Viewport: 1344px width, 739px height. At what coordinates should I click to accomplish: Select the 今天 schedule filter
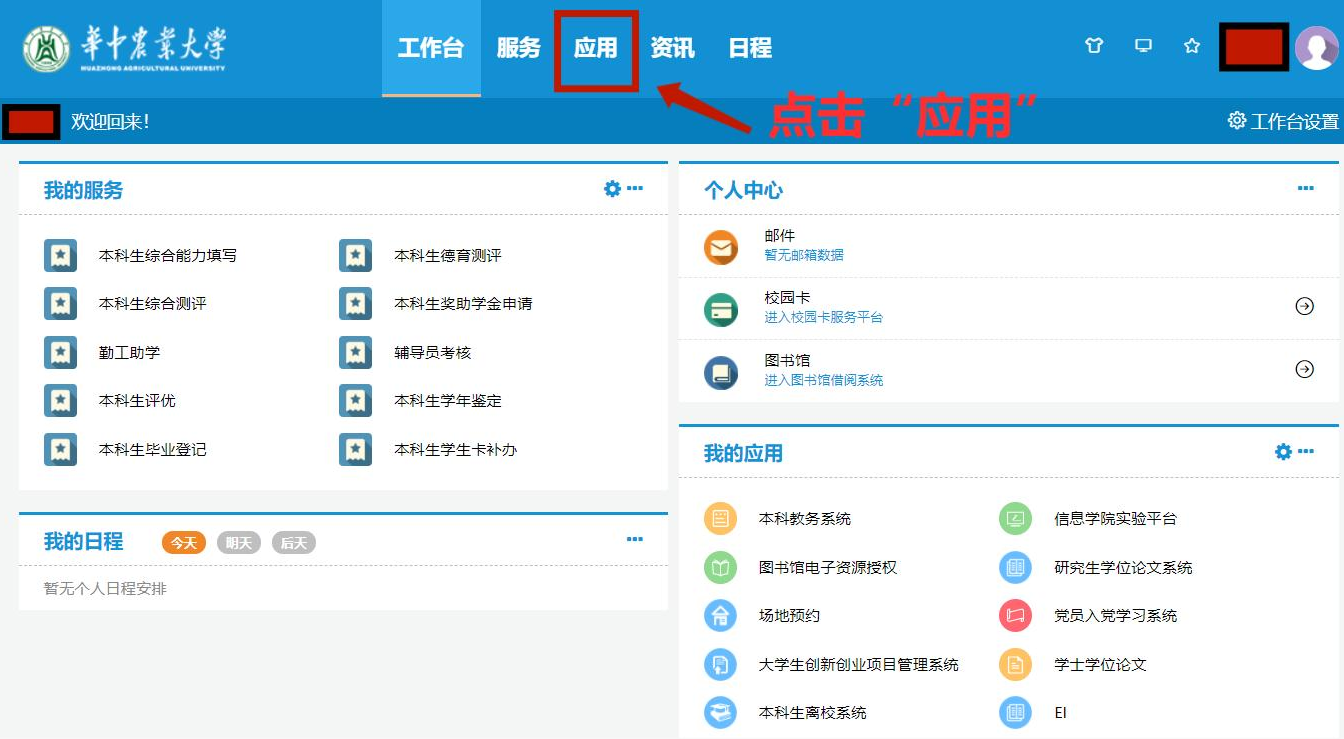(x=184, y=543)
